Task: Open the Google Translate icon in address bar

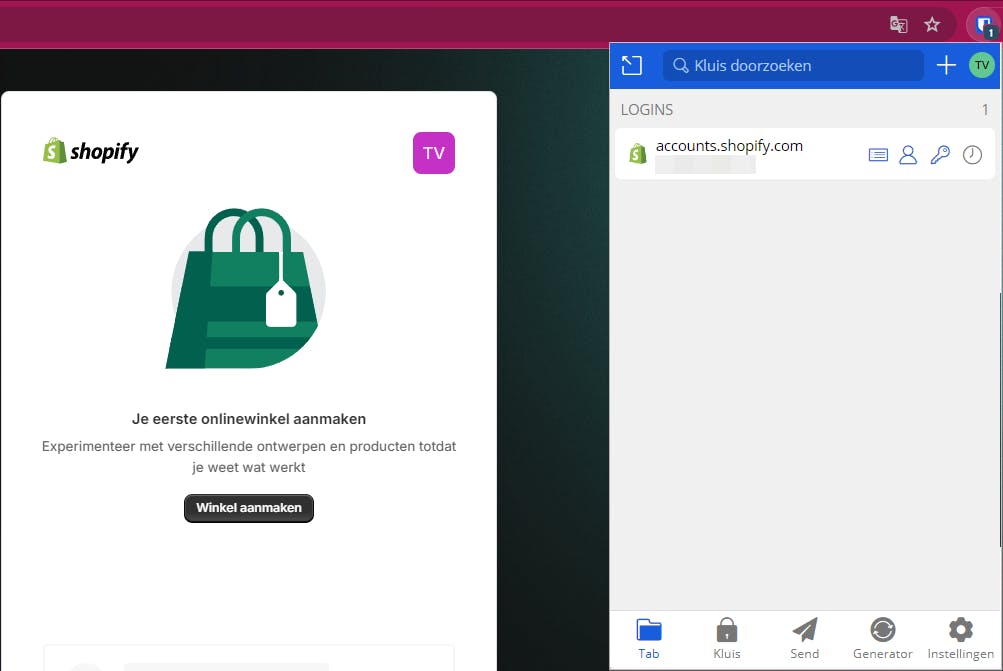Action: click(x=899, y=25)
